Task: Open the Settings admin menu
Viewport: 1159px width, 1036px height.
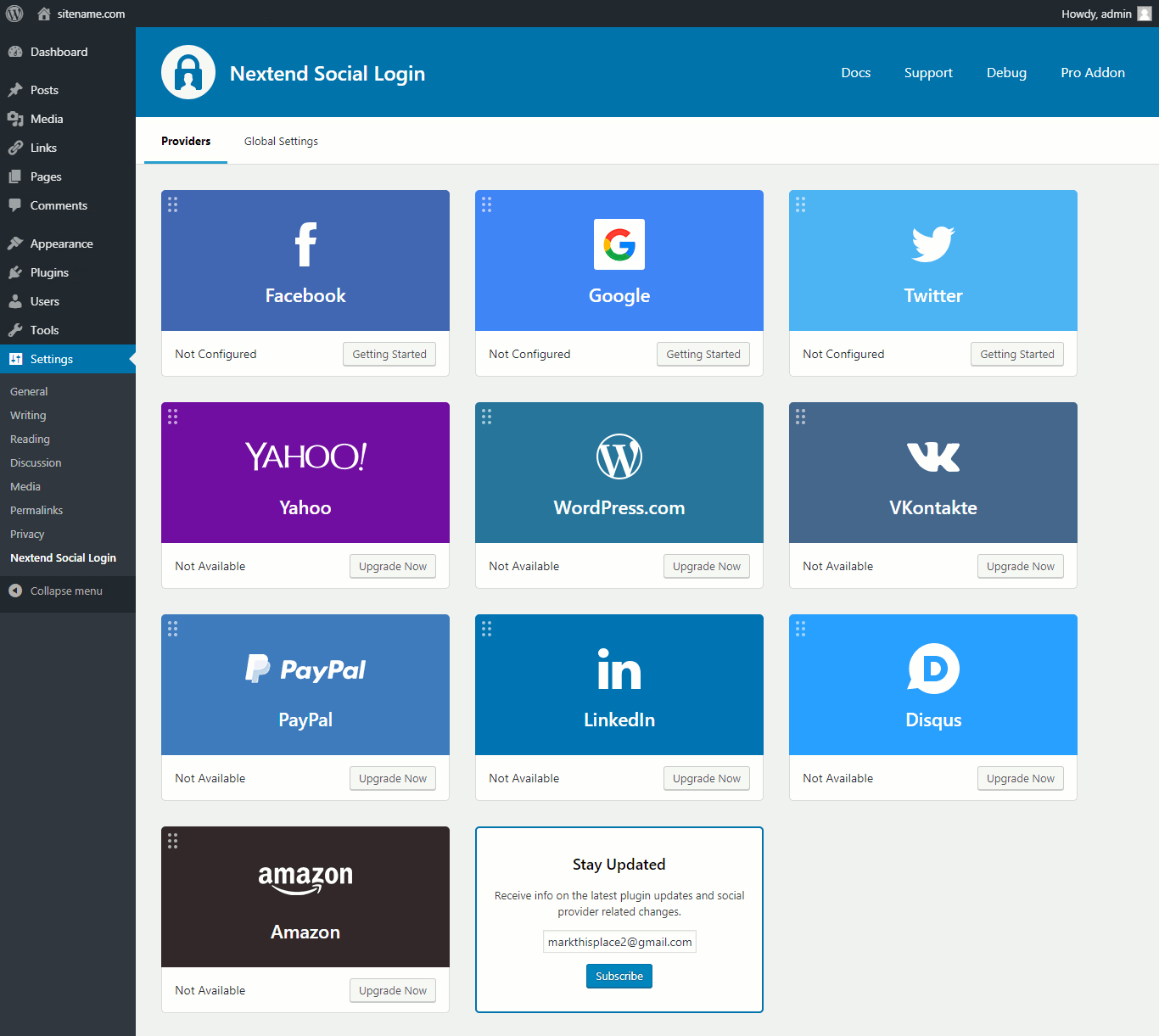Action: pos(68,359)
